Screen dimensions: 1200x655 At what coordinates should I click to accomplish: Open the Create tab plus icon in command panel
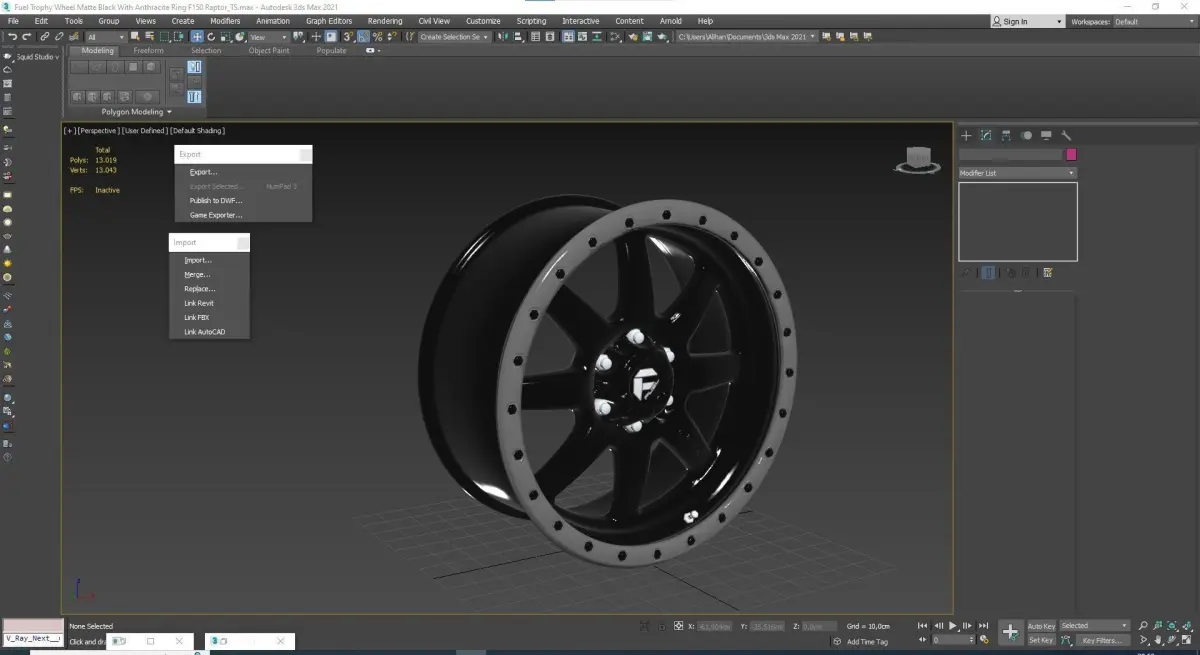966,135
